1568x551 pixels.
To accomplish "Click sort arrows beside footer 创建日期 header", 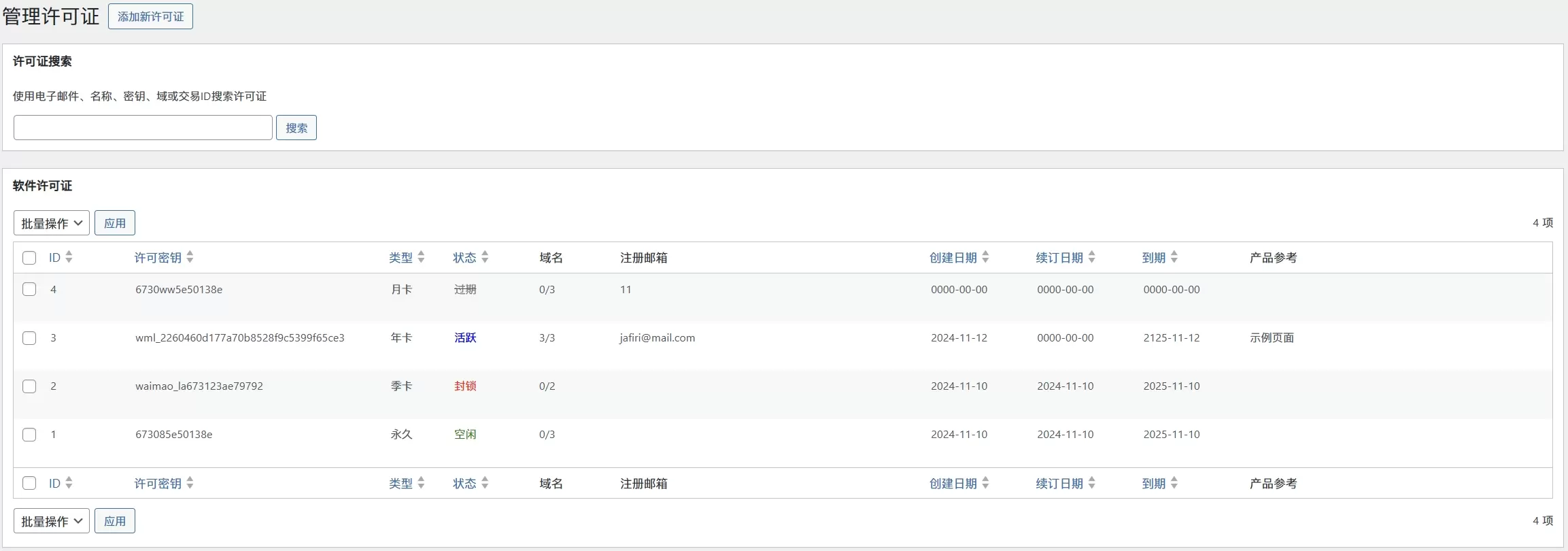I will pyautogui.click(x=985, y=483).
